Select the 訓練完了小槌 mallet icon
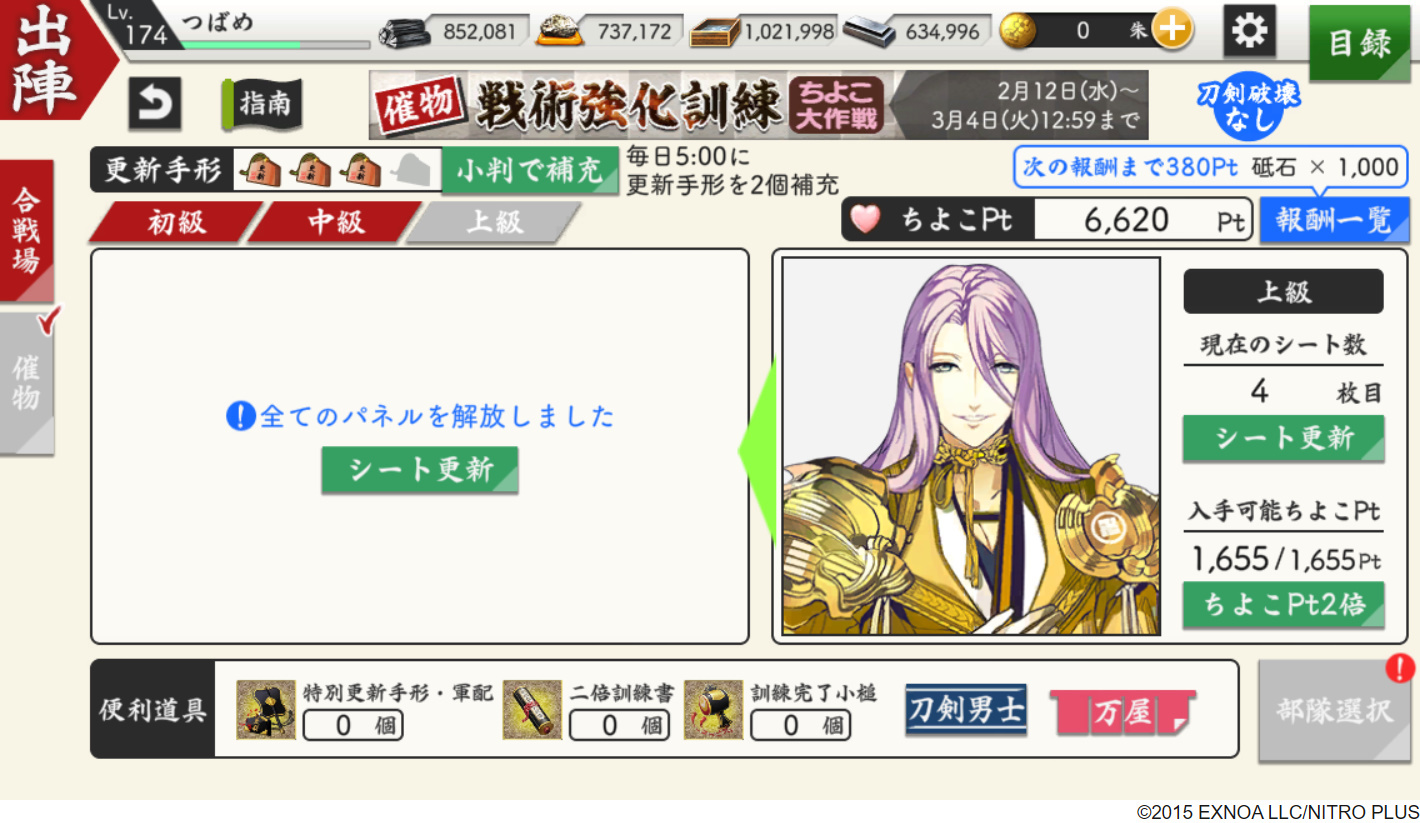 (713, 710)
